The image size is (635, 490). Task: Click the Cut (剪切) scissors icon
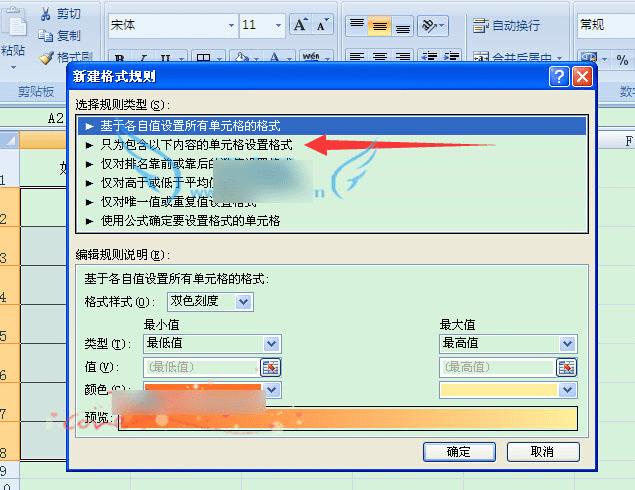tap(45, 14)
